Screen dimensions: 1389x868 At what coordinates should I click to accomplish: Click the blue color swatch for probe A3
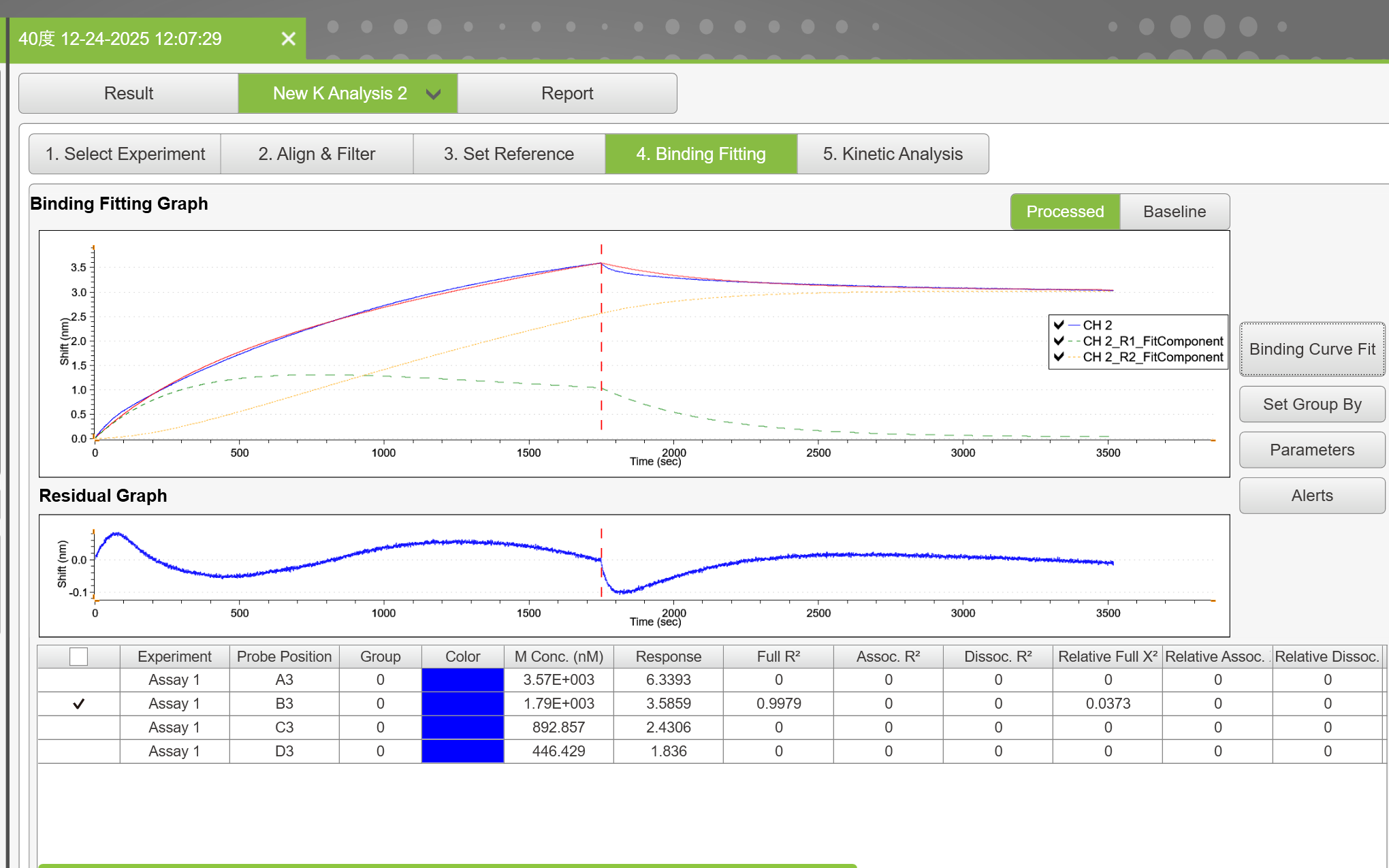[463, 679]
